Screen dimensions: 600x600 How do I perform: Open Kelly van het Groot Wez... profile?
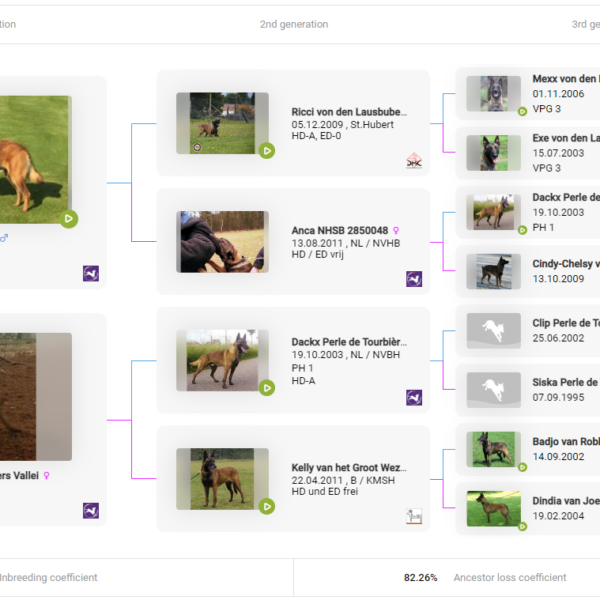[x=349, y=468]
